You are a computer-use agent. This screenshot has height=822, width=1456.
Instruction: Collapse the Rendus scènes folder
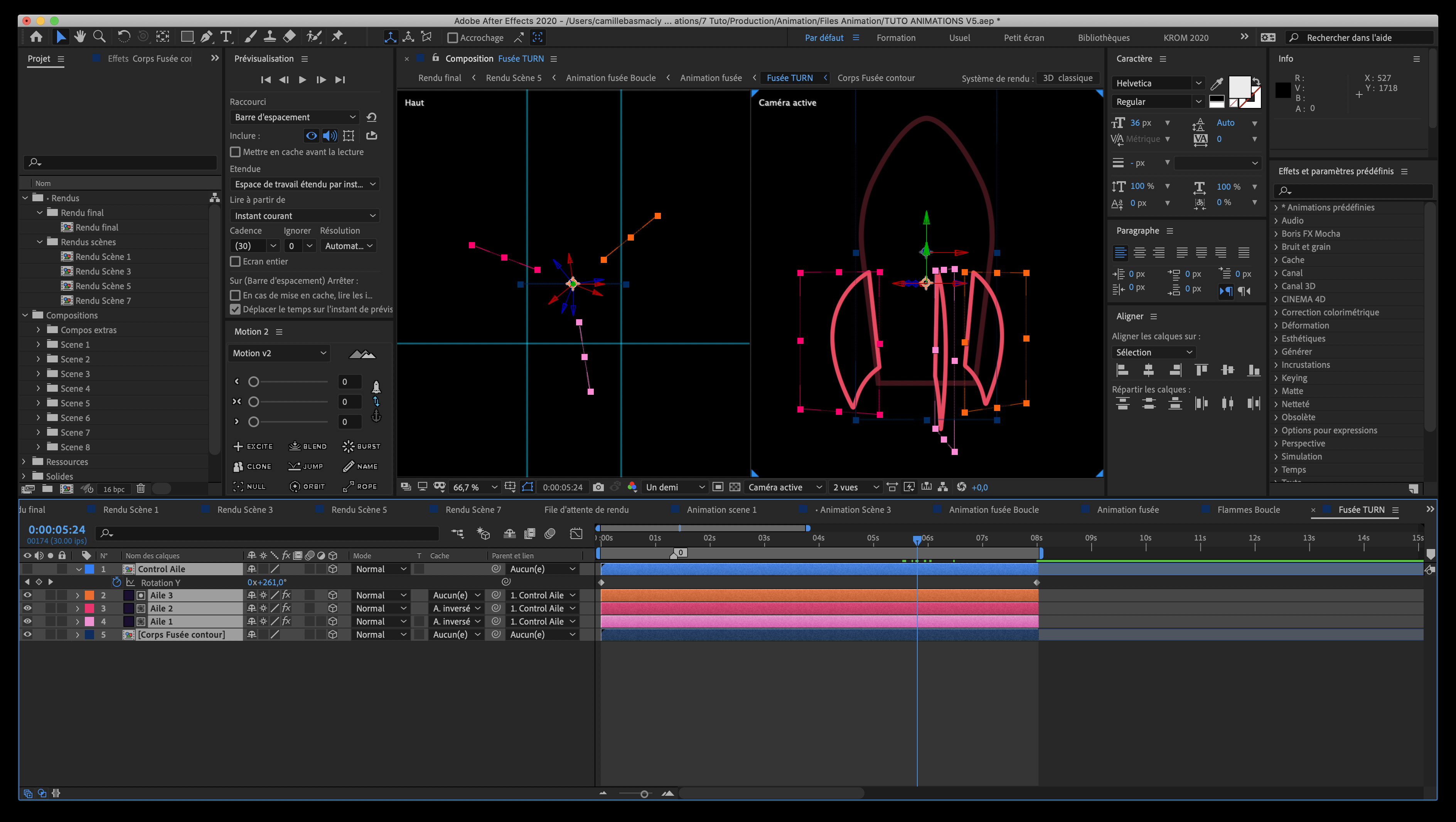(40, 241)
